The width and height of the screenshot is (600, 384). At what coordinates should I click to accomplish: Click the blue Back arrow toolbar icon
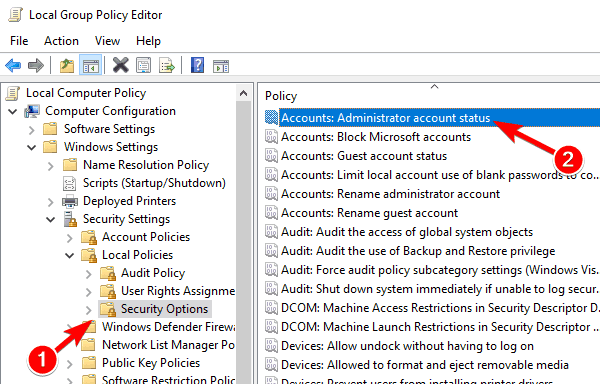click(13, 66)
